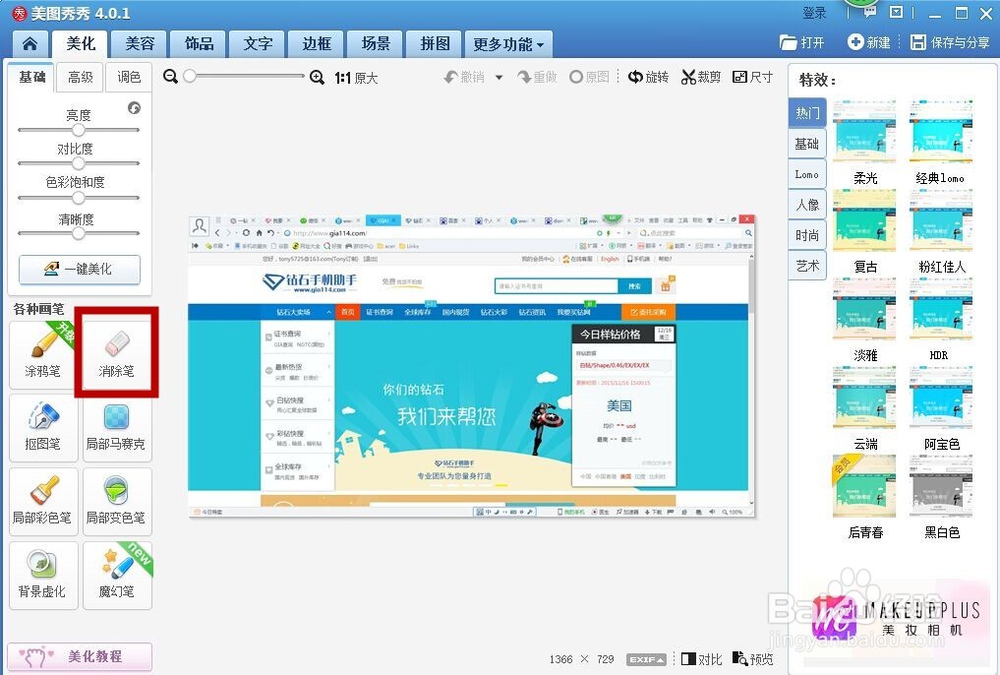Screen dimensions: 1000x675
Task: Apply the 黑白色 black and white effect
Action: pos(940,487)
